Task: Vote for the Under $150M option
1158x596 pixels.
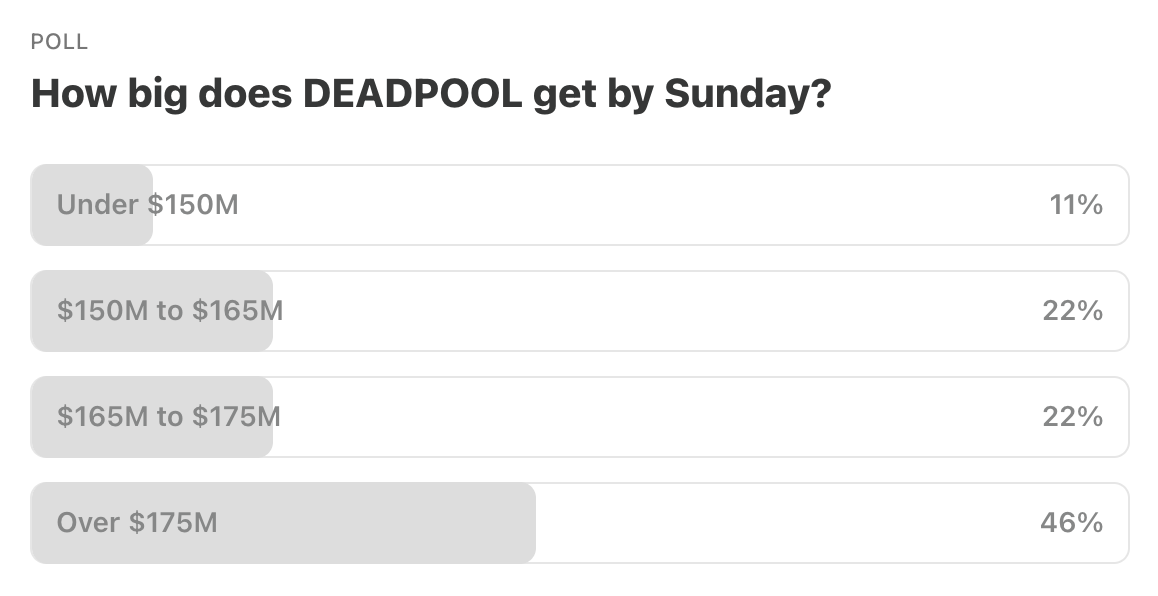Action: (578, 205)
